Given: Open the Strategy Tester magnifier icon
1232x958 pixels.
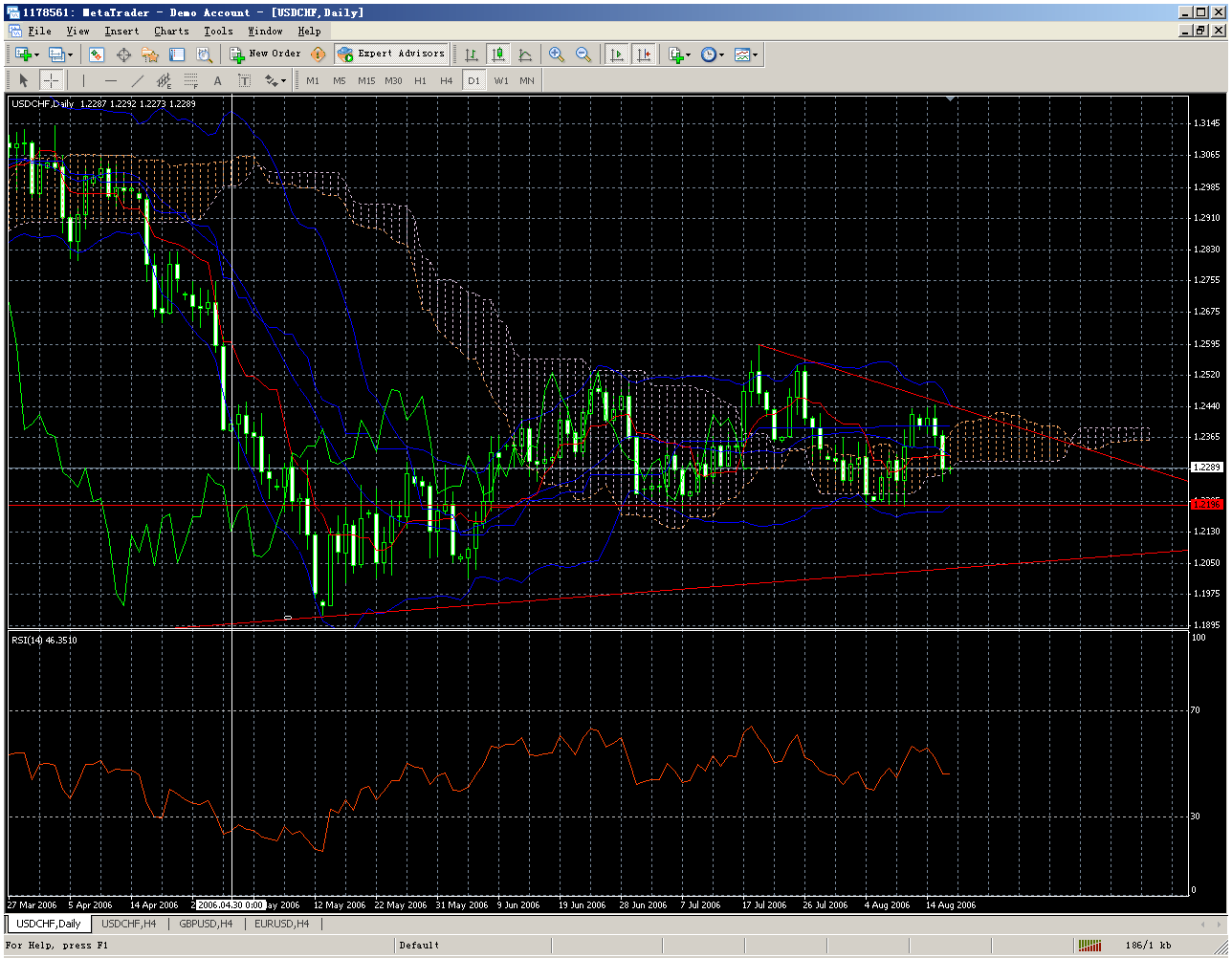Looking at the screenshot, I should point(204,54).
